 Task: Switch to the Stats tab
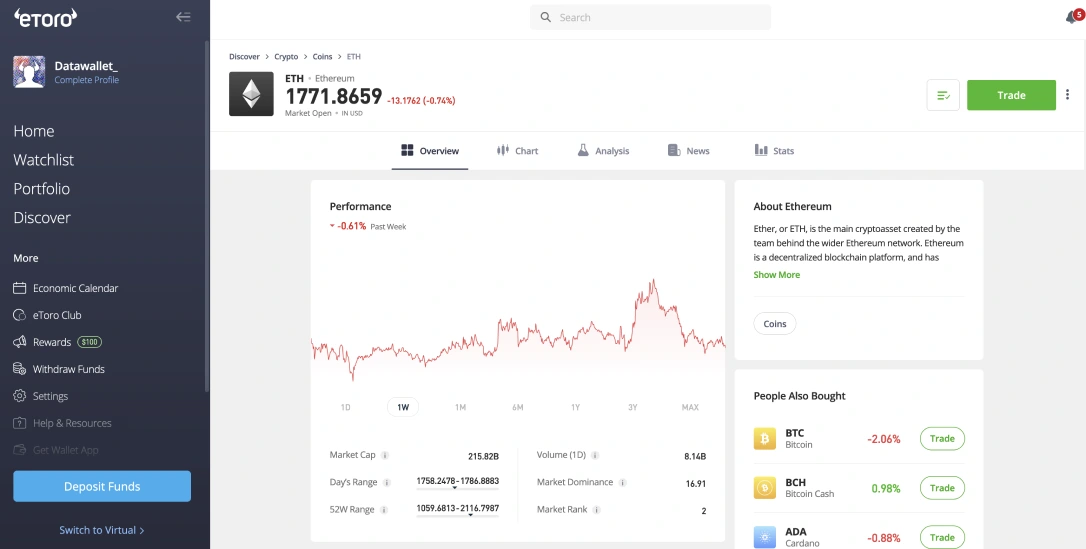(x=774, y=151)
